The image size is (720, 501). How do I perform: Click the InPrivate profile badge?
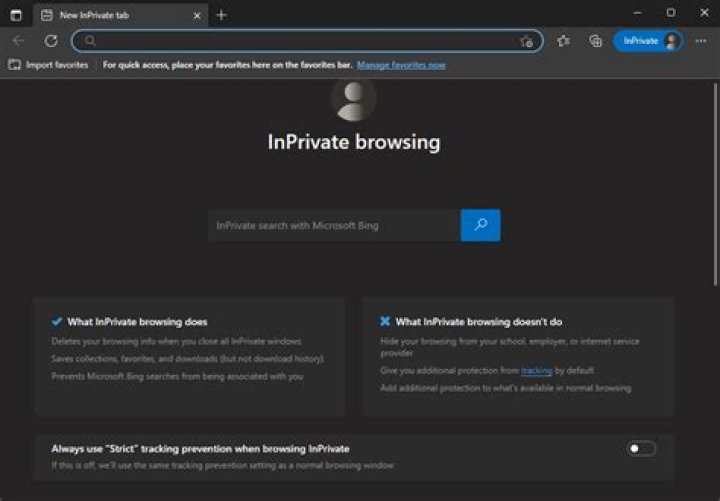tap(648, 41)
